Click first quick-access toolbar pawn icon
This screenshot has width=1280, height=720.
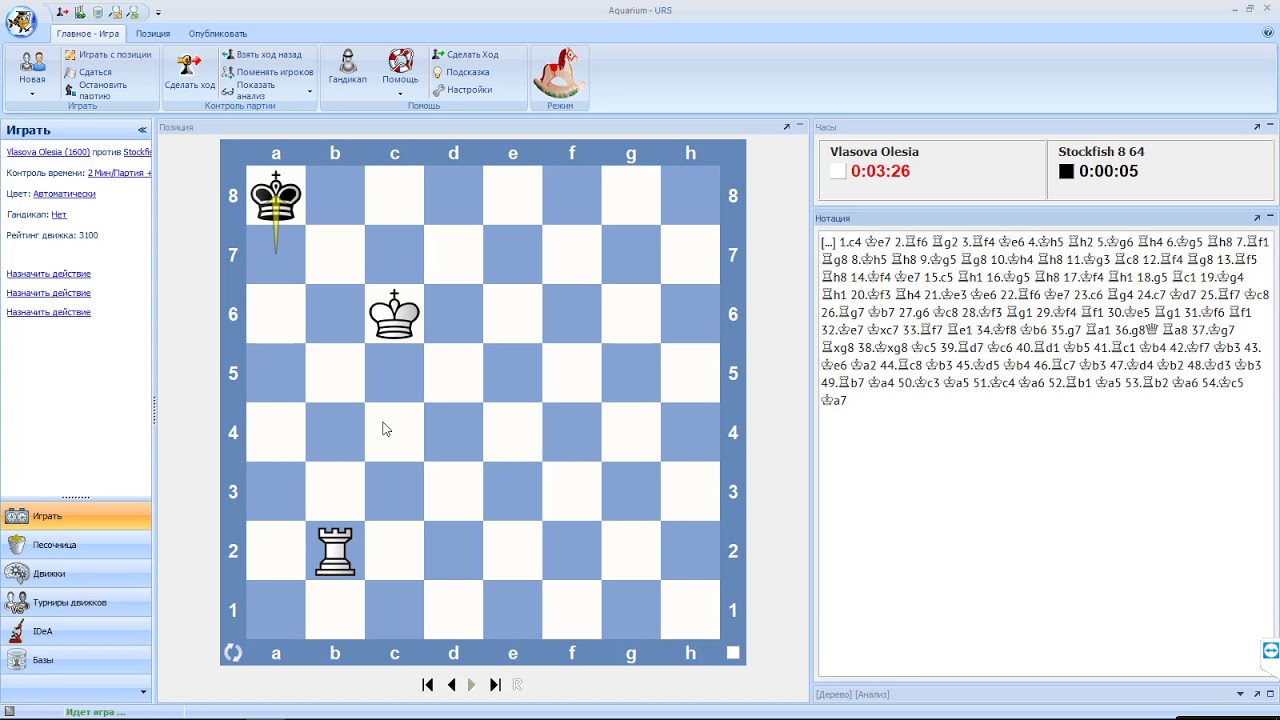click(63, 12)
